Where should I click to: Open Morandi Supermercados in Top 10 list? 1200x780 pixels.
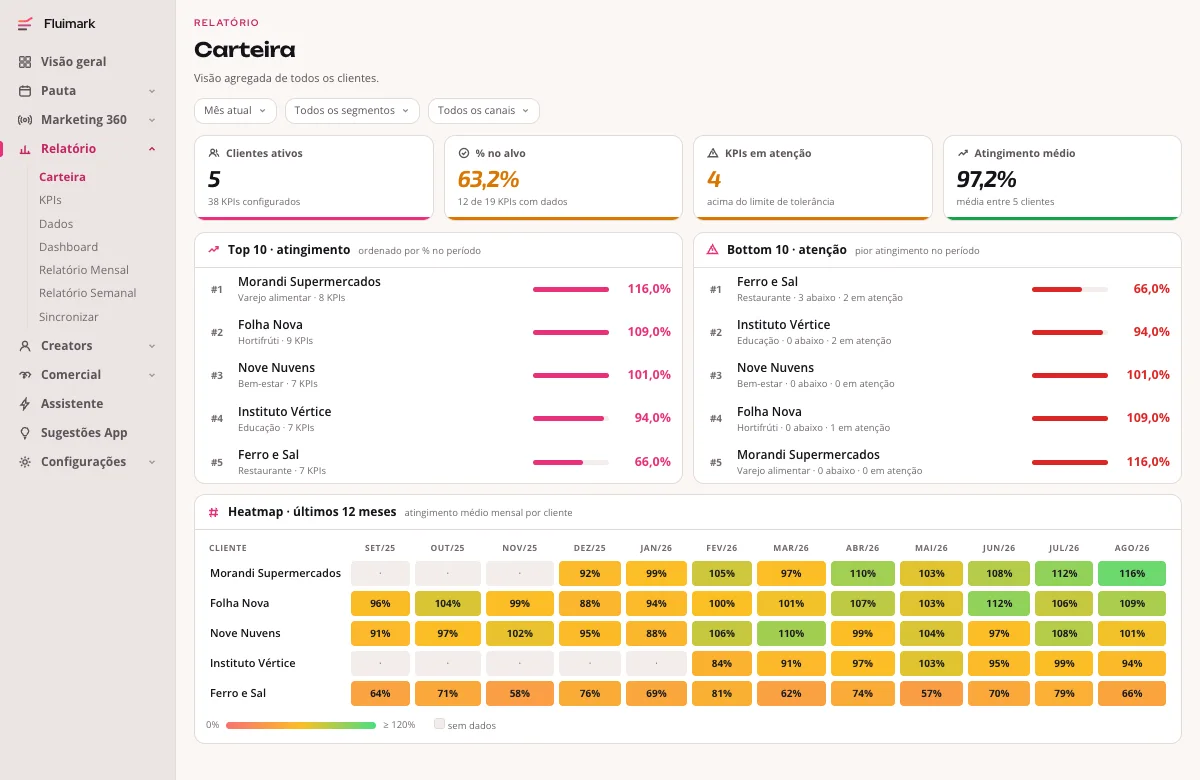(x=438, y=289)
